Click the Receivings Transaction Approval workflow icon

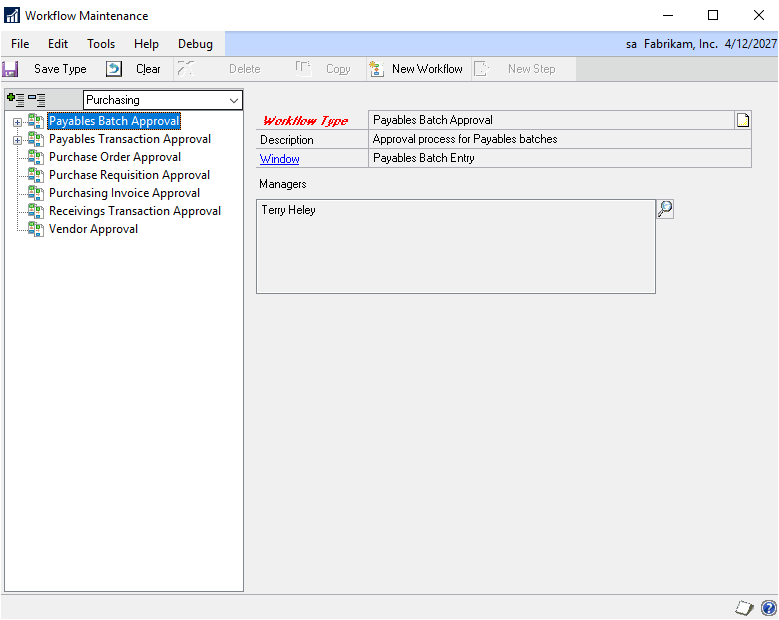(x=36, y=211)
